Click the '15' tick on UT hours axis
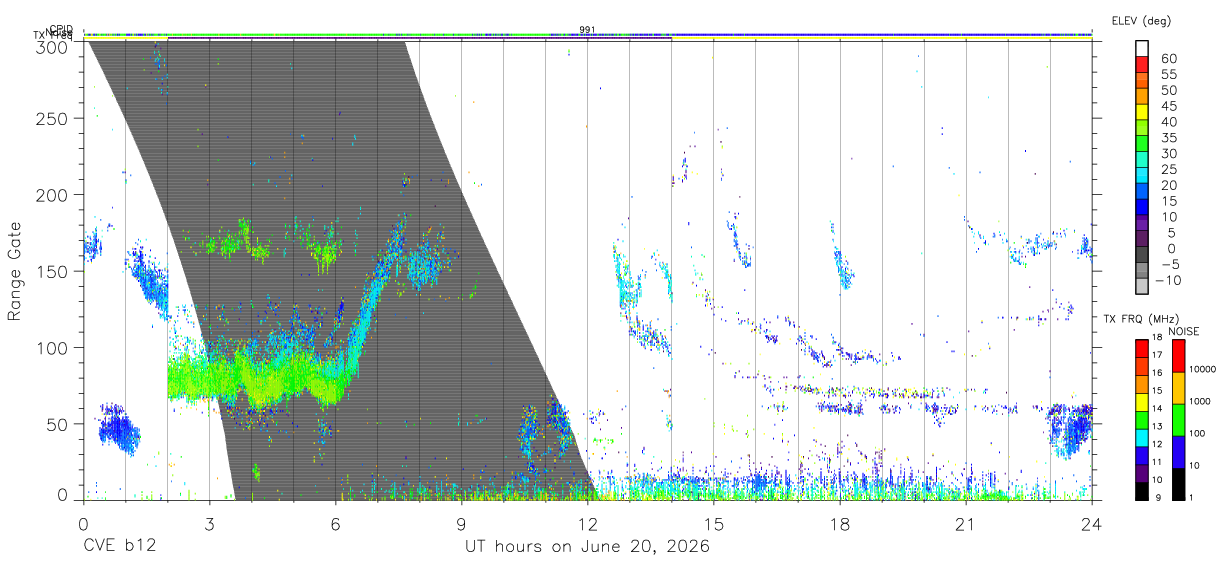 pos(713,524)
